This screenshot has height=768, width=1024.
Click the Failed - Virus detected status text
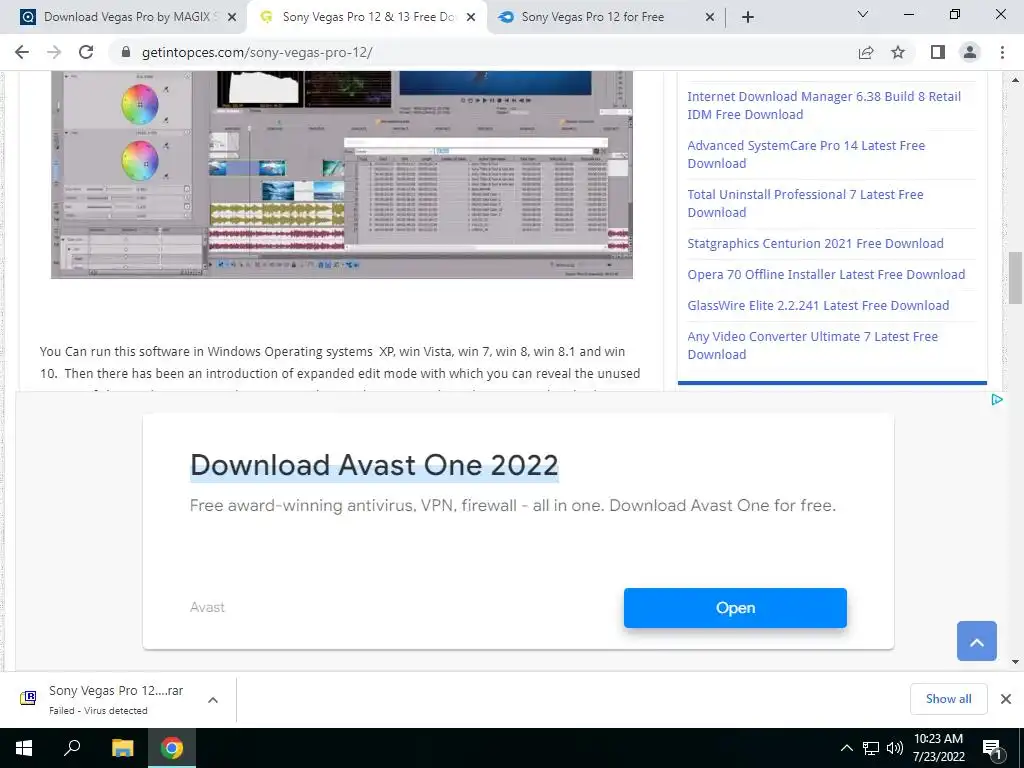tap(98, 711)
